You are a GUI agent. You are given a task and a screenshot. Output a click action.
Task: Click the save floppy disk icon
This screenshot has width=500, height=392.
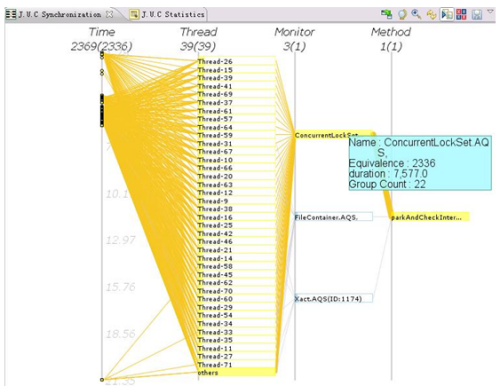pos(477,14)
